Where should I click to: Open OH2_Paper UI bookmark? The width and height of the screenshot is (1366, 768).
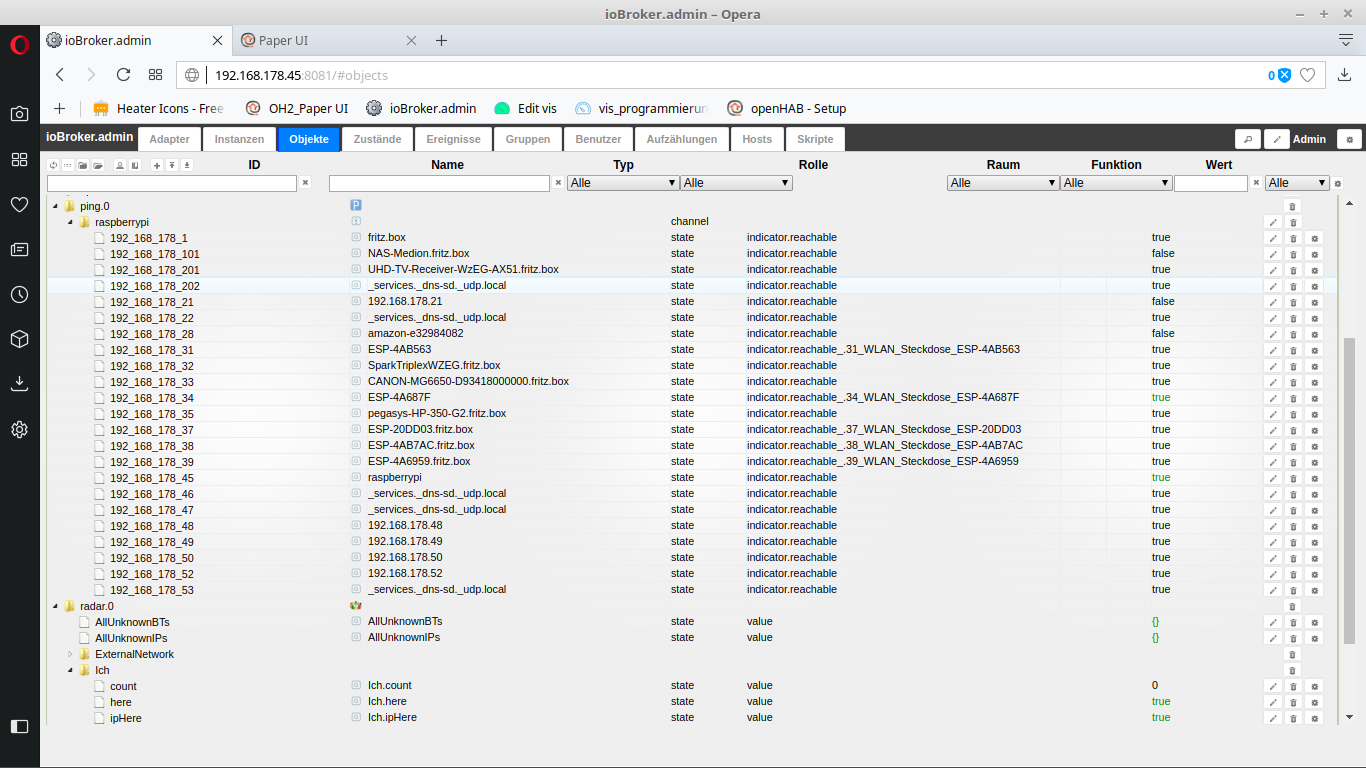coord(297,108)
